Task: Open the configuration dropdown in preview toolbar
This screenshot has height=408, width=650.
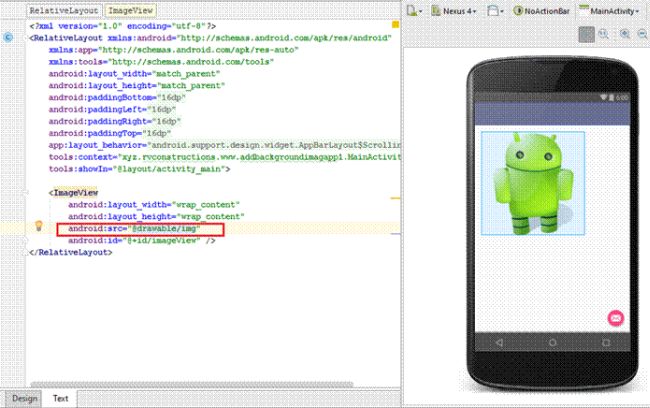Action: pyautogui.click(x=414, y=11)
